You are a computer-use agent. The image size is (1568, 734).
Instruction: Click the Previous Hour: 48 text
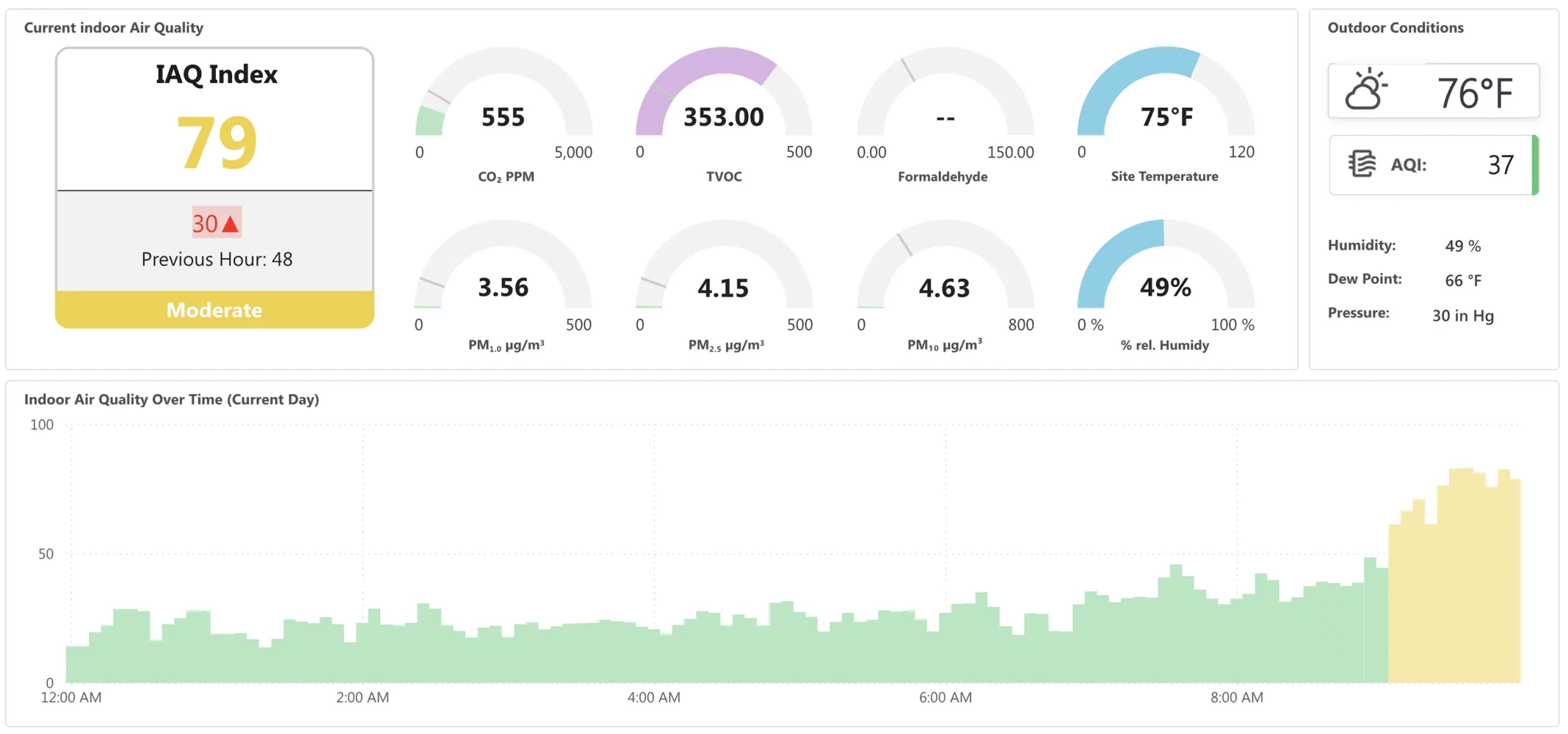coord(217,259)
